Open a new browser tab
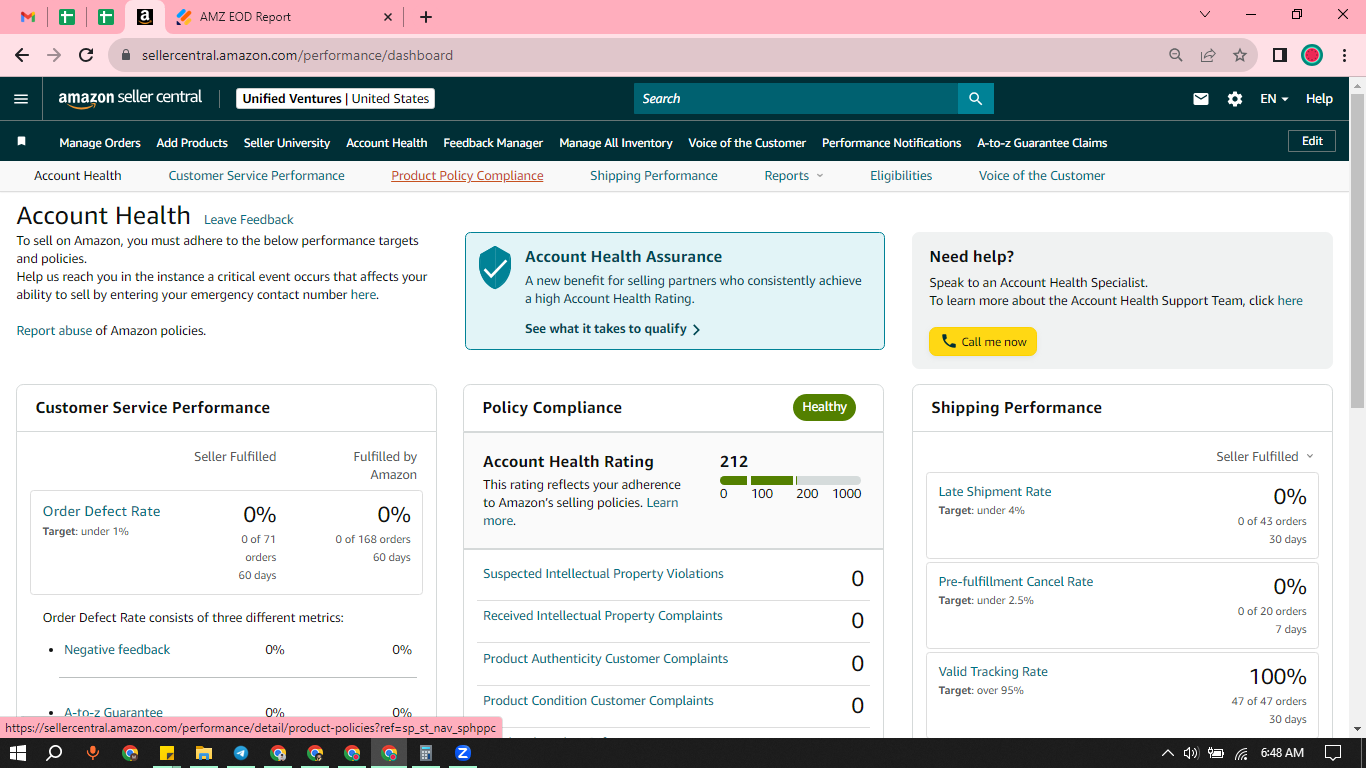 coord(426,17)
